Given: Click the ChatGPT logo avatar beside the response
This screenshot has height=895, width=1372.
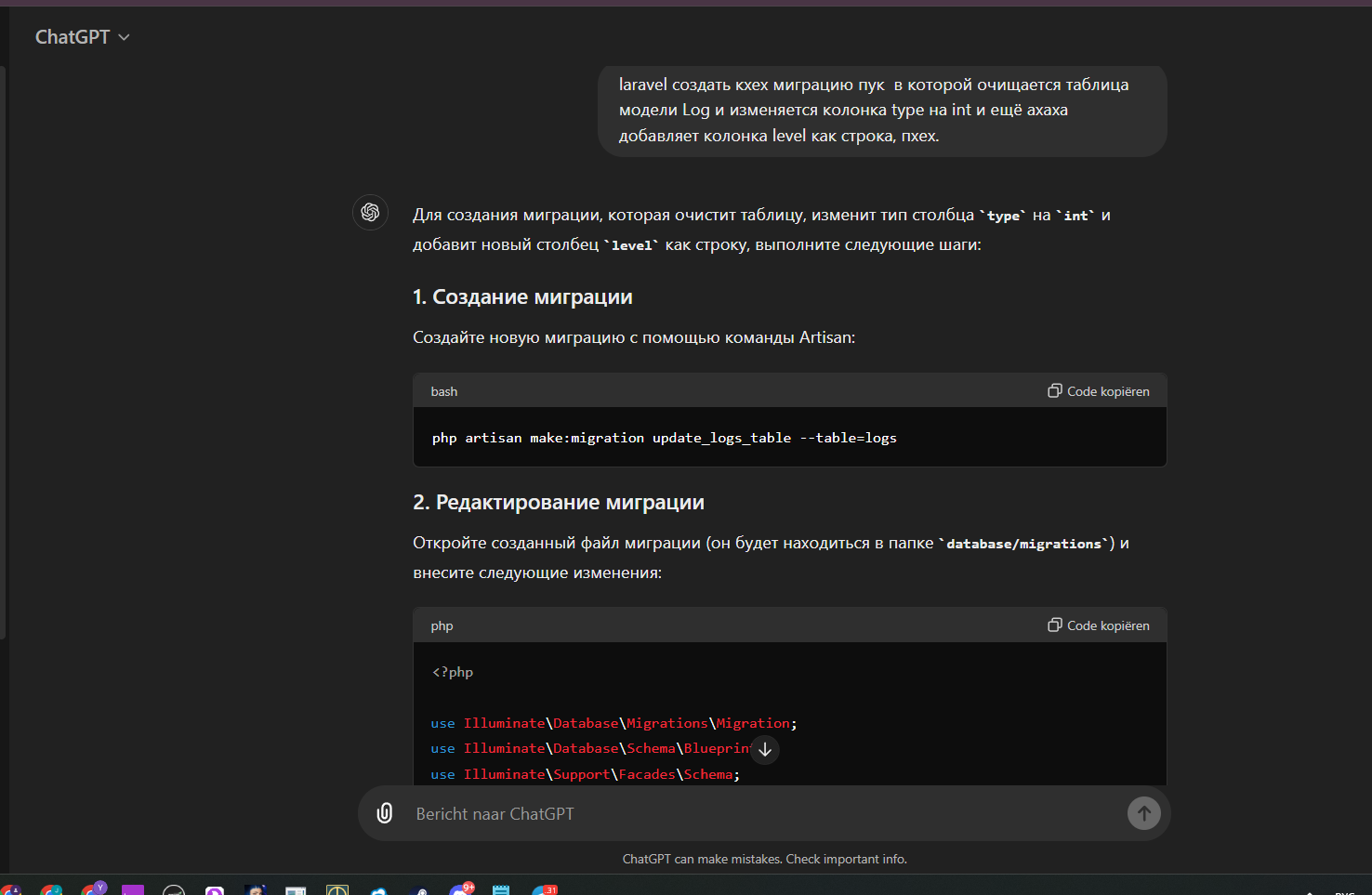Looking at the screenshot, I should tap(370, 212).
